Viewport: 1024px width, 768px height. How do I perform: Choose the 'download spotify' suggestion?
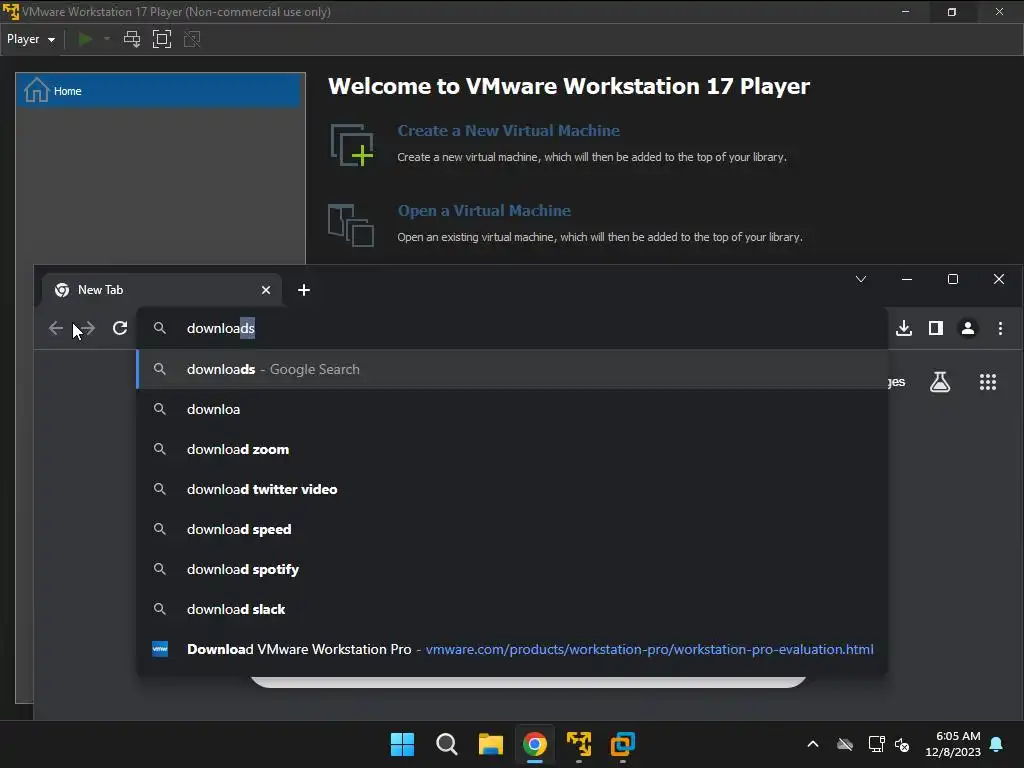511,569
